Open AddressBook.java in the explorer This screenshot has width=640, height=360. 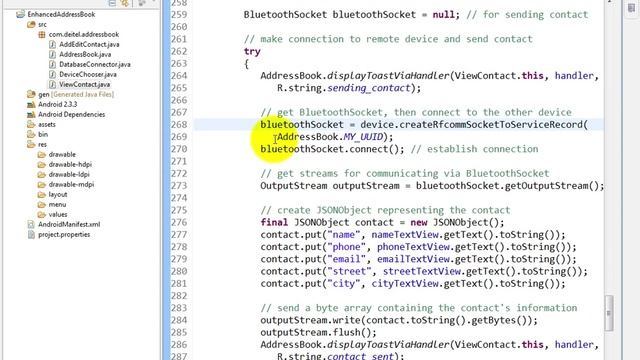85,54
